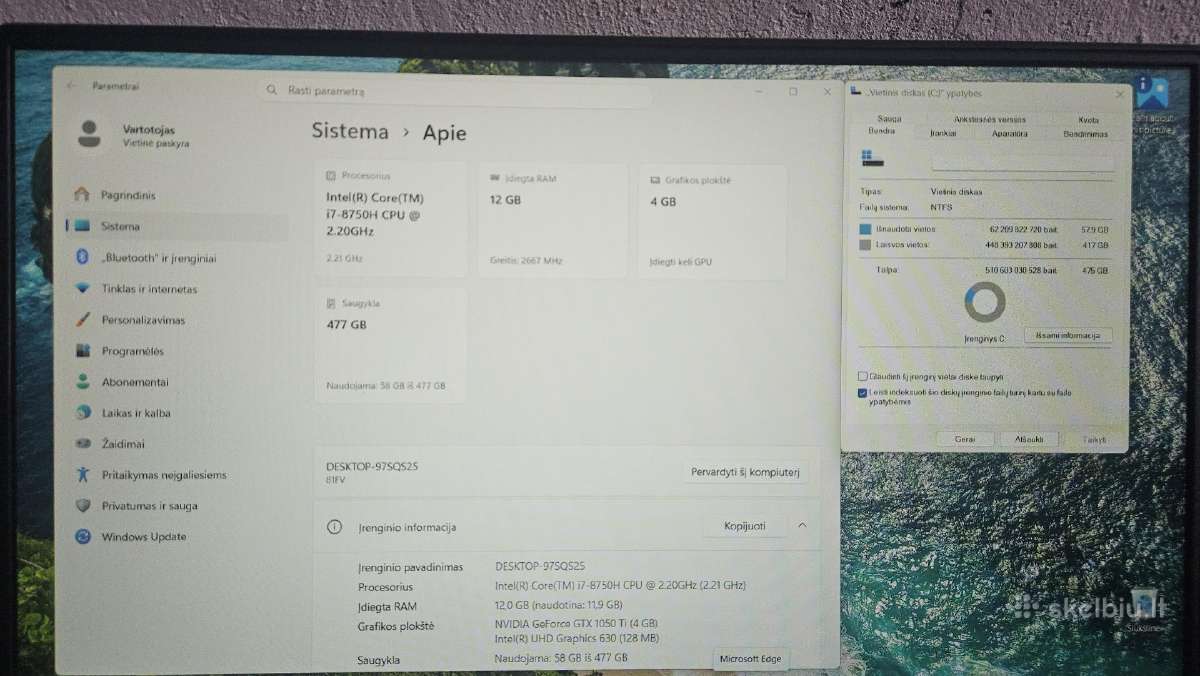Click Sistema breadcrumb link in header

[x=350, y=131]
